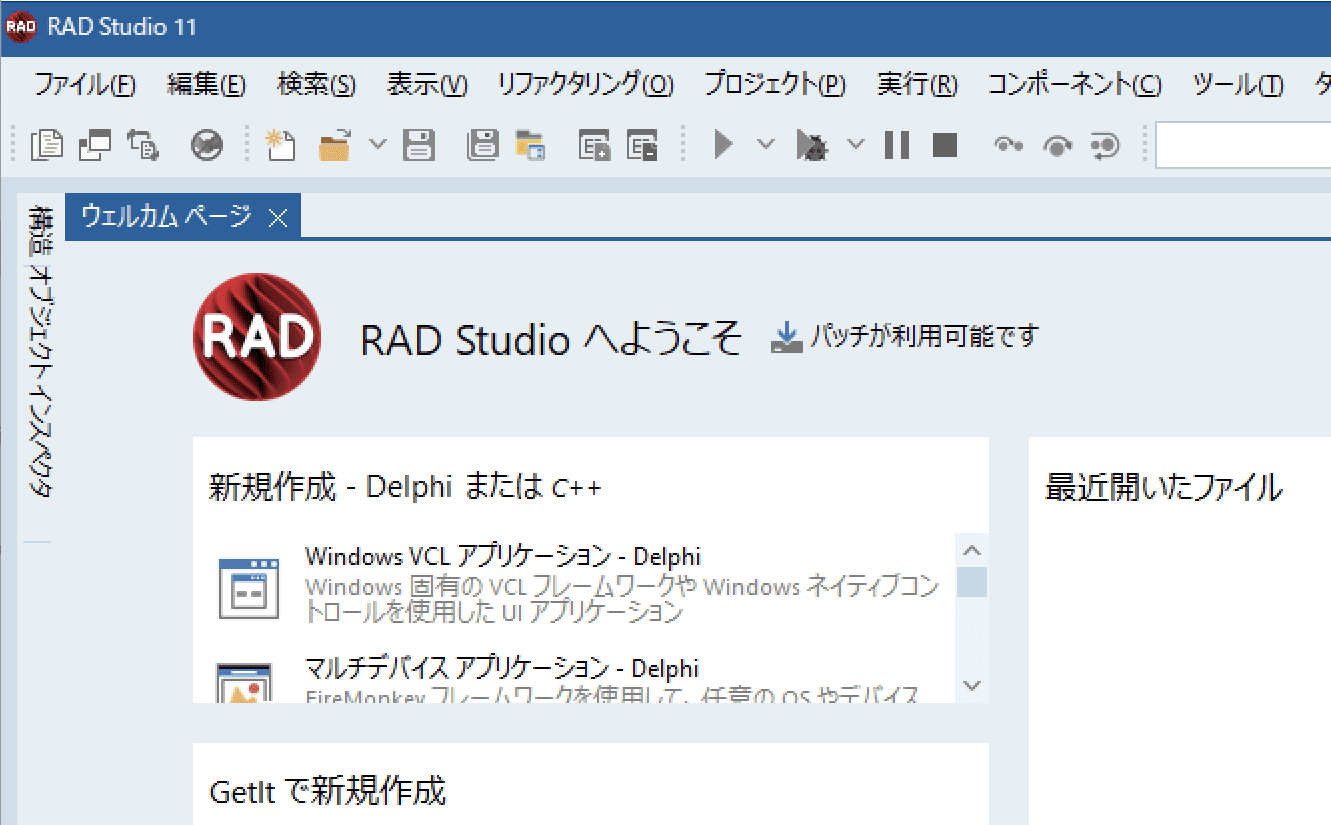Click the Trace Into debug icon

tap(1008, 146)
